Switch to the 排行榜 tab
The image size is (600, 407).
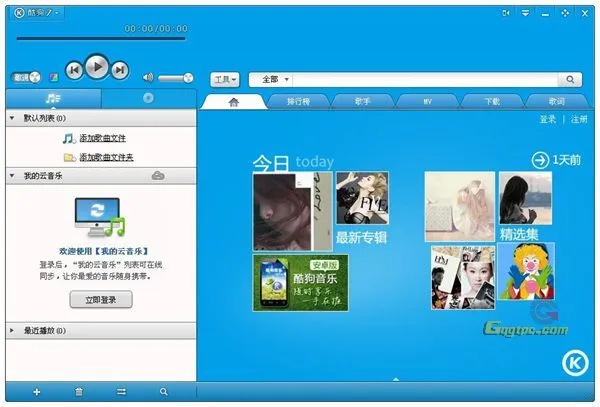(x=298, y=102)
